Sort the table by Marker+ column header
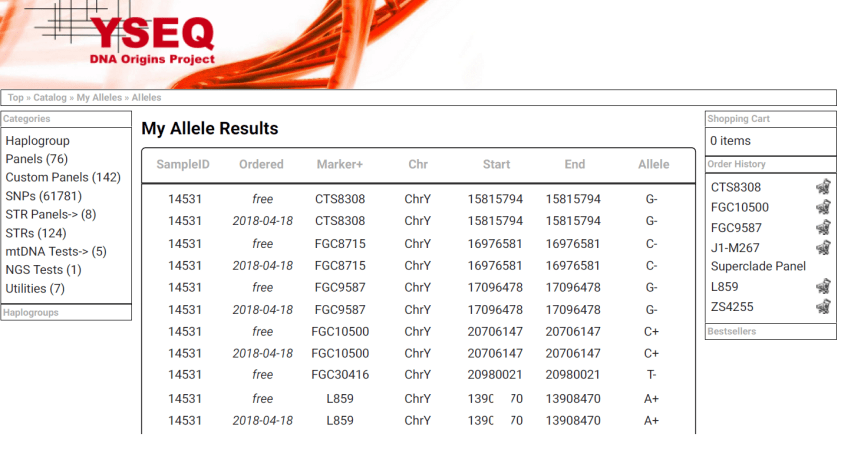Viewport: 841px width, 450px height. (340, 165)
